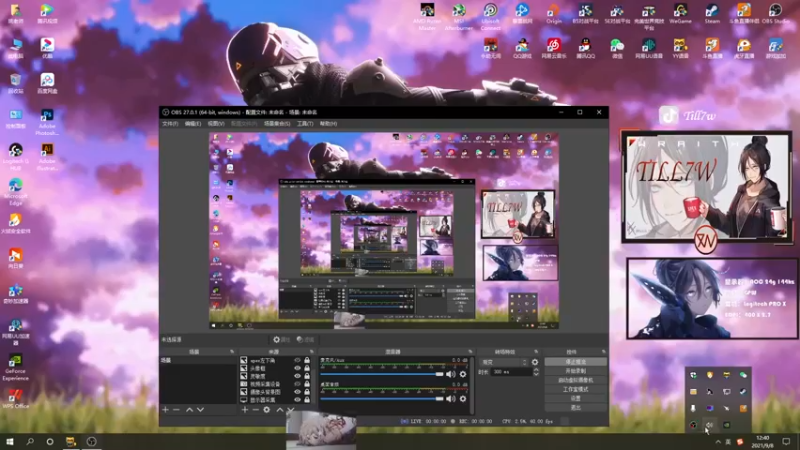Open the 编辑(E) menu
This screenshot has width=800, height=450.
tap(192, 123)
